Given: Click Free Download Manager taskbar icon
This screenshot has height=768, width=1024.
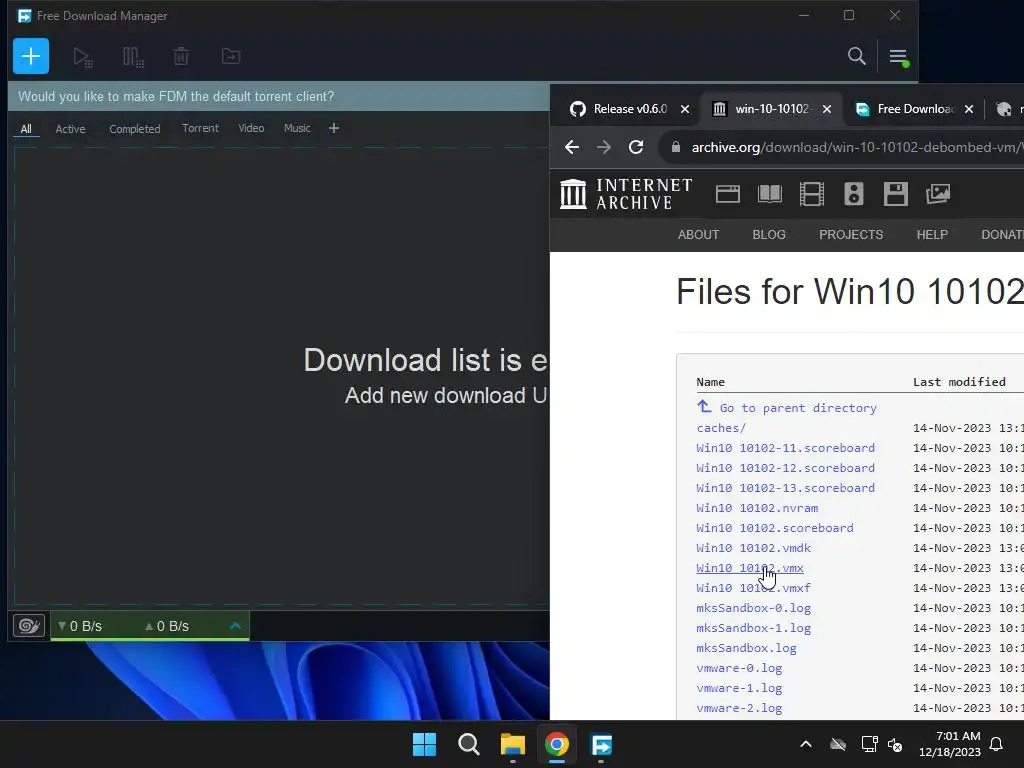Looking at the screenshot, I should click(x=601, y=744).
